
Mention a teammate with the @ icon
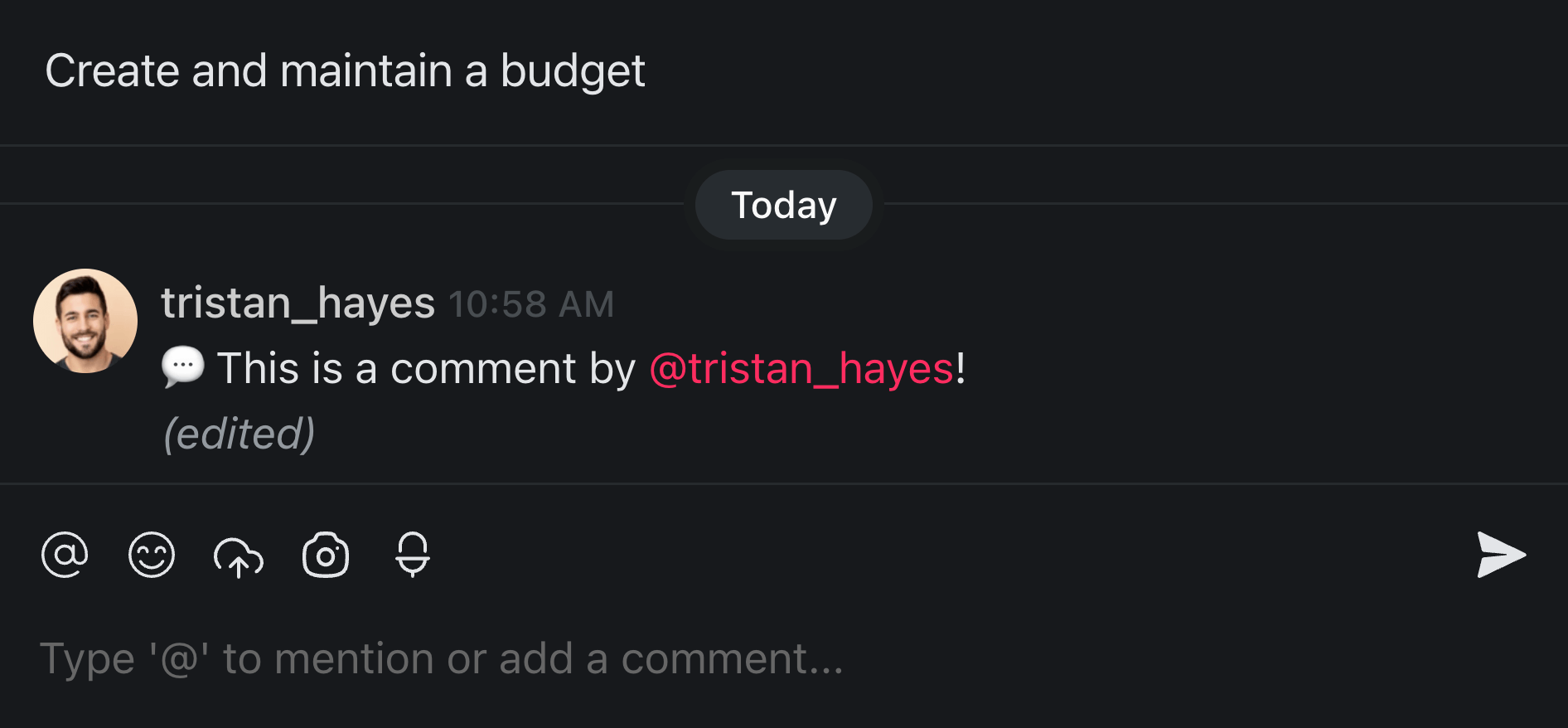(x=65, y=556)
